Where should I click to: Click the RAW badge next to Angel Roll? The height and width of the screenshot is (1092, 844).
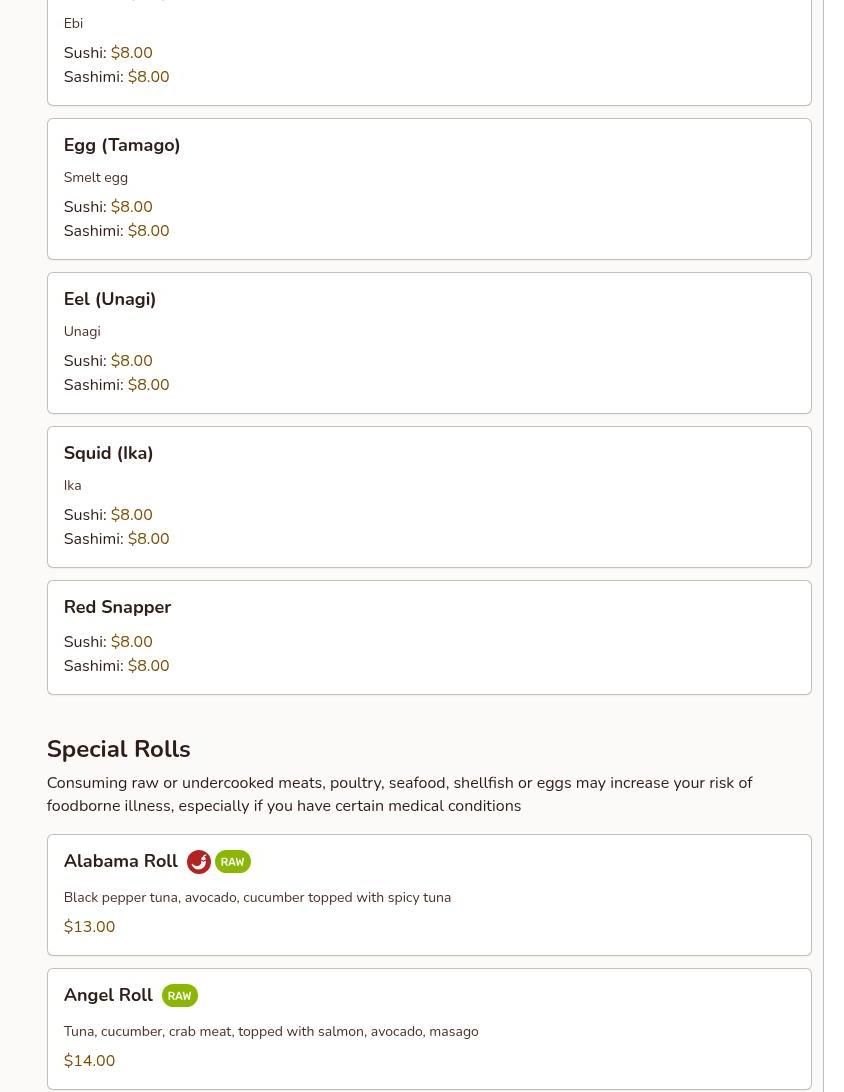180,996
